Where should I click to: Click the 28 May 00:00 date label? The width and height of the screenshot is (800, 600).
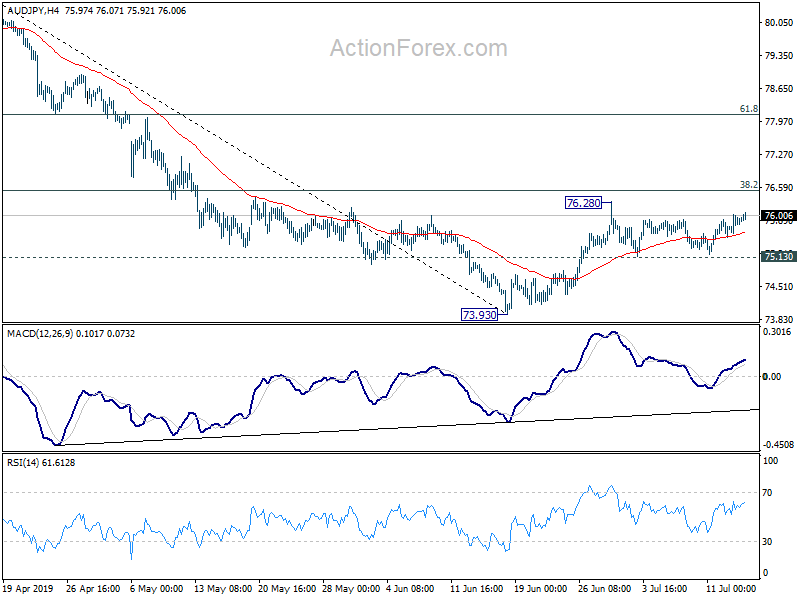pyautogui.click(x=351, y=589)
